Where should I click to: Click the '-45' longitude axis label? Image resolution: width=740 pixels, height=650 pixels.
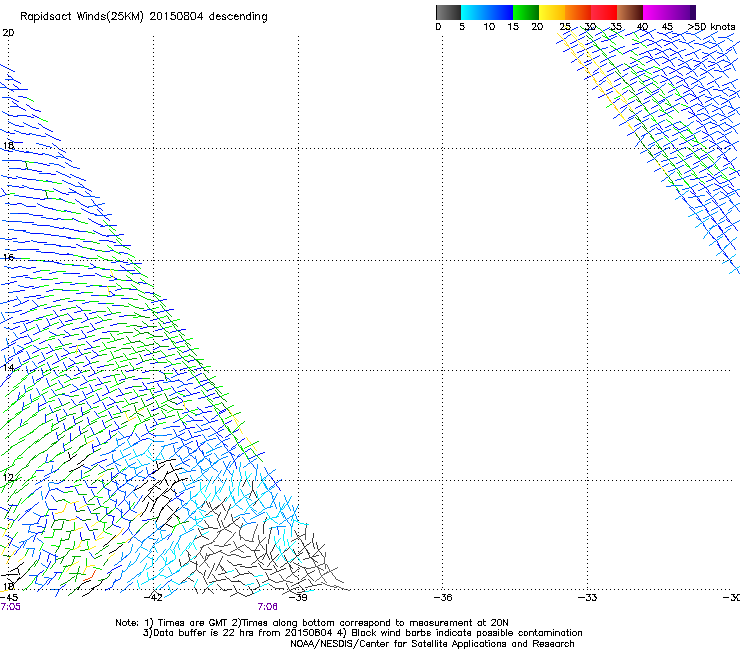tap(9, 598)
